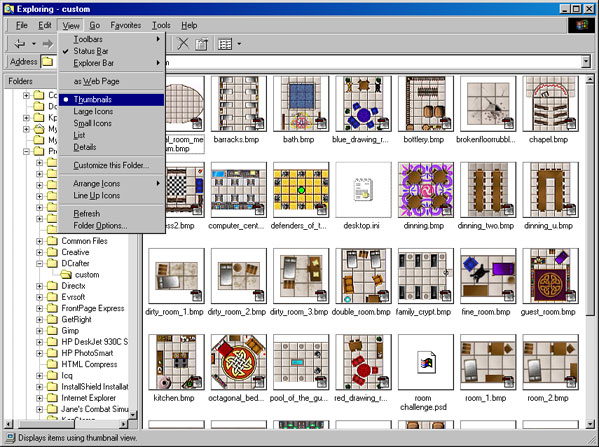Open the Go menu
This screenshot has height=447, width=599.
click(x=95, y=26)
